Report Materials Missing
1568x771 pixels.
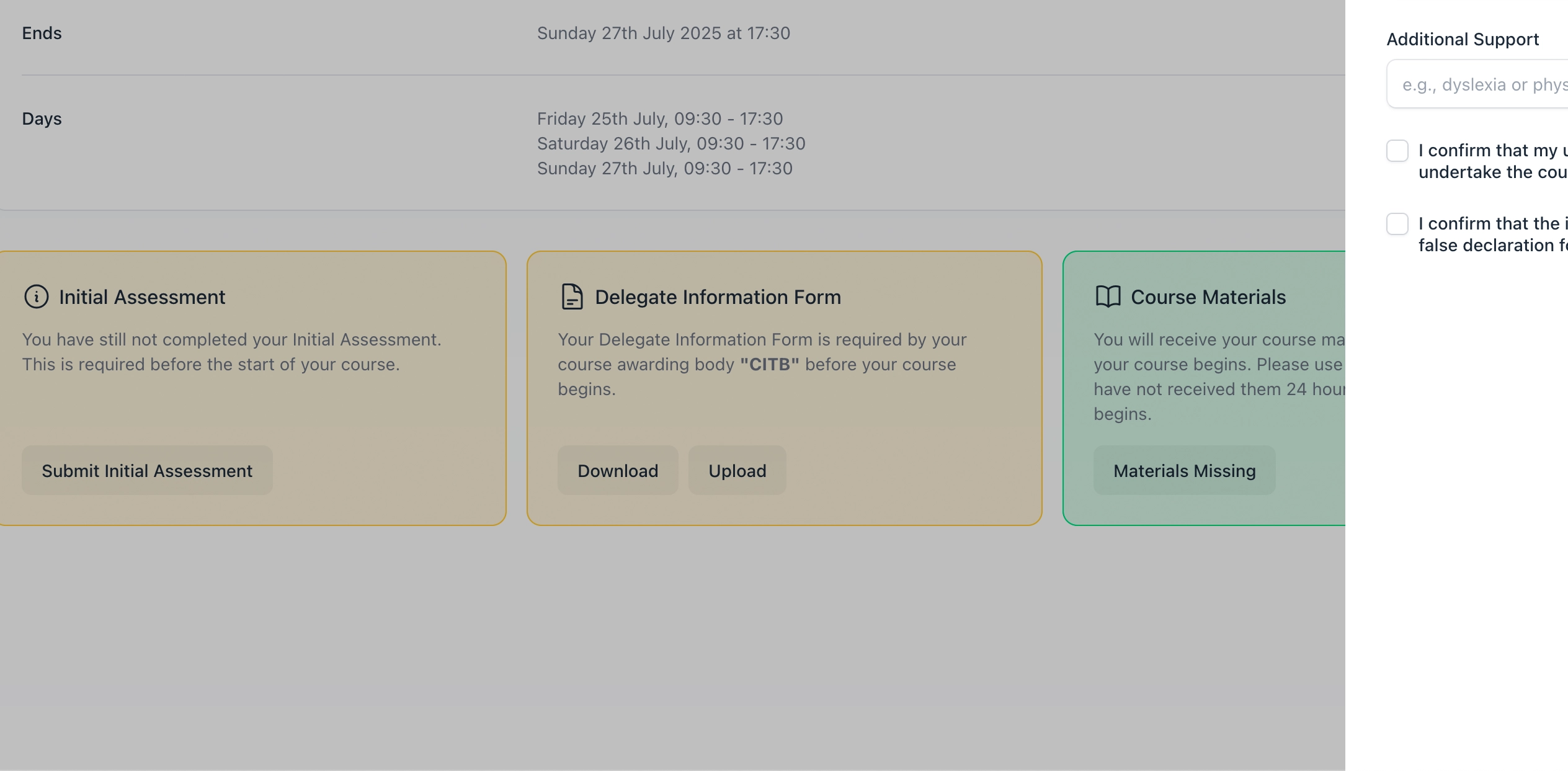[x=1184, y=471]
